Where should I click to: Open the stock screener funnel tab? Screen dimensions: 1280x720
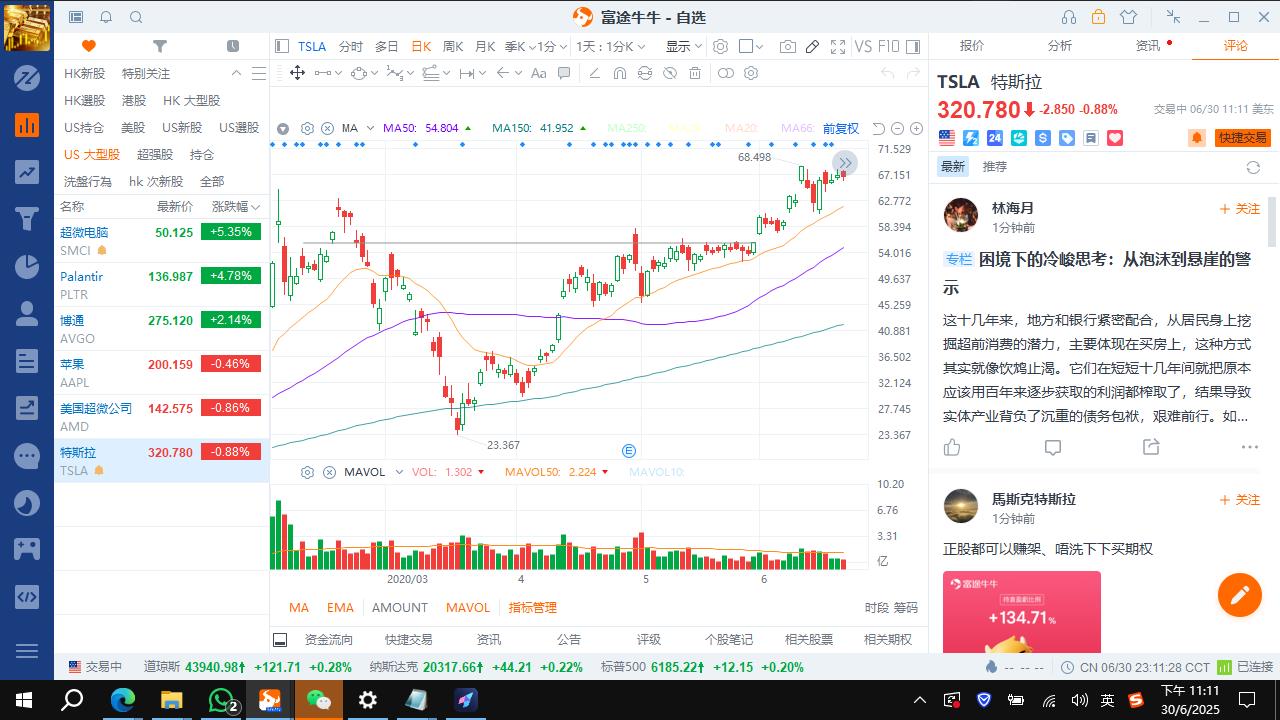pos(160,46)
